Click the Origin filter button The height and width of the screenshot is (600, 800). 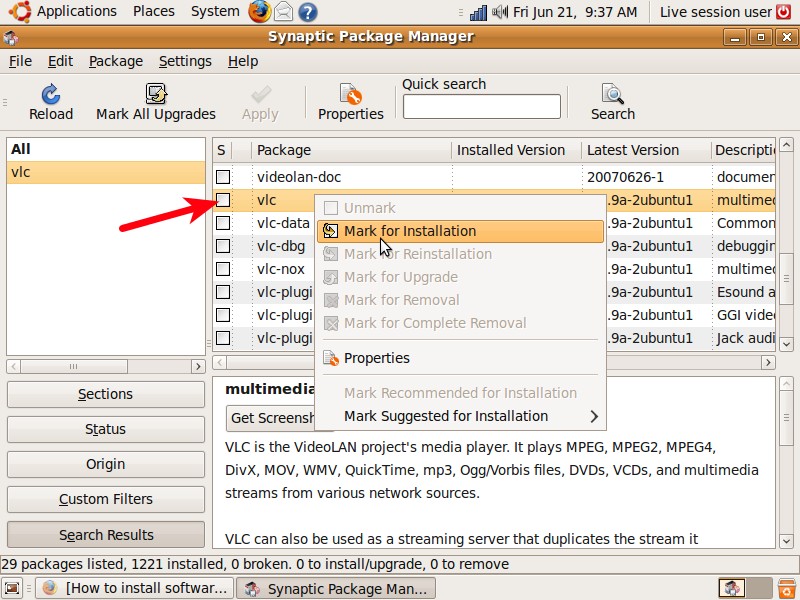pos(106,464)
